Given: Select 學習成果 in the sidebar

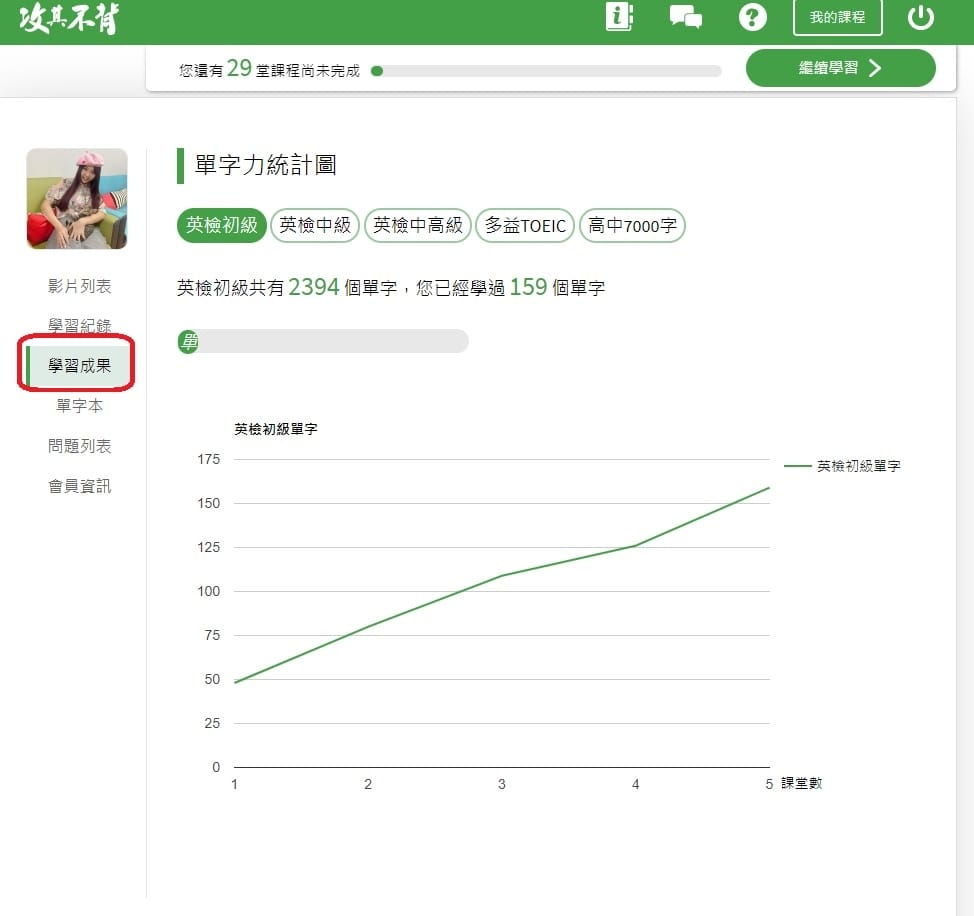Looking at the screenshot, I should [80, 366].
